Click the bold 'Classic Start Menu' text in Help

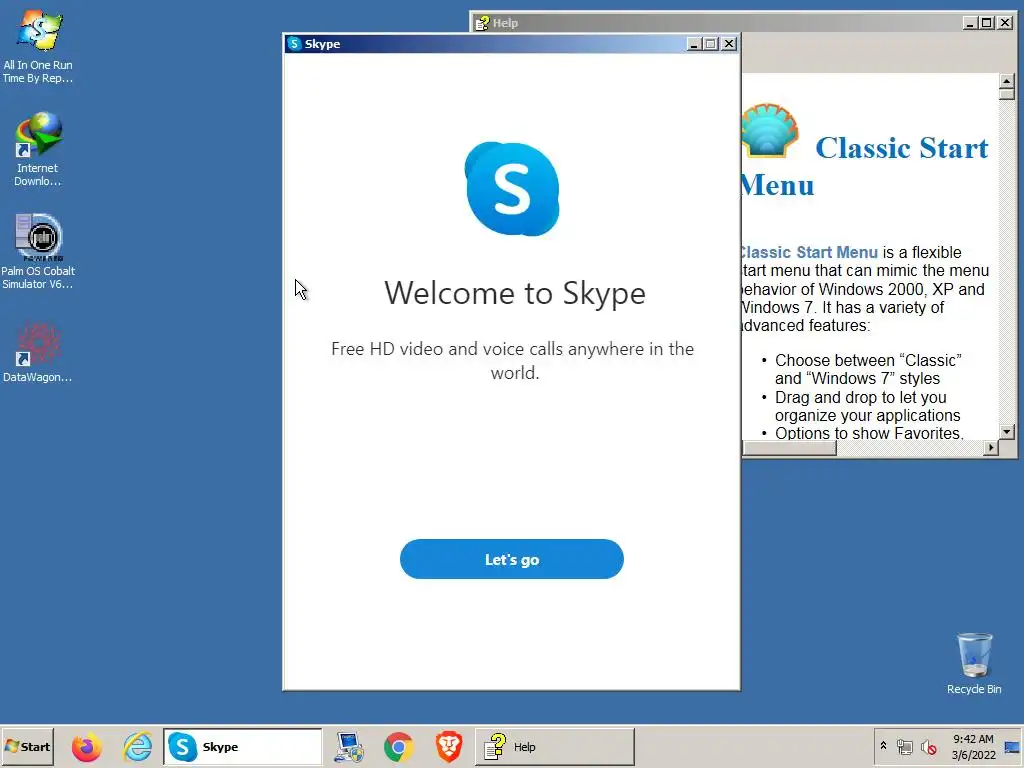809,252
